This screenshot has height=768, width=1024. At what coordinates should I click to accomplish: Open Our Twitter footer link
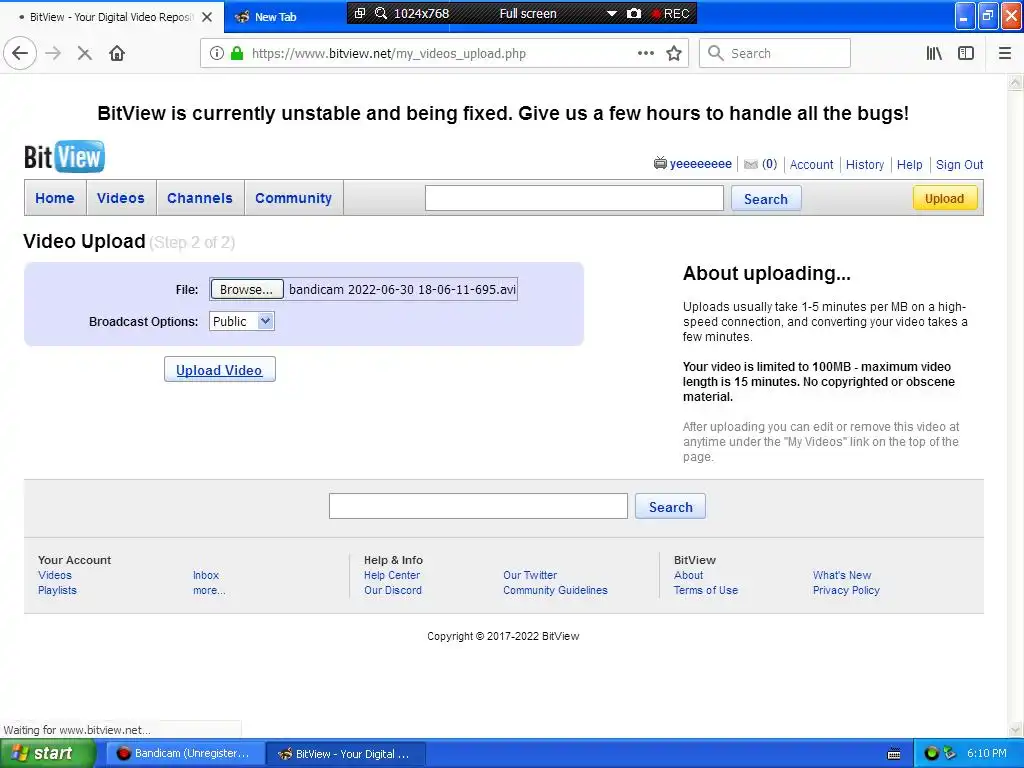click(530, 575)
